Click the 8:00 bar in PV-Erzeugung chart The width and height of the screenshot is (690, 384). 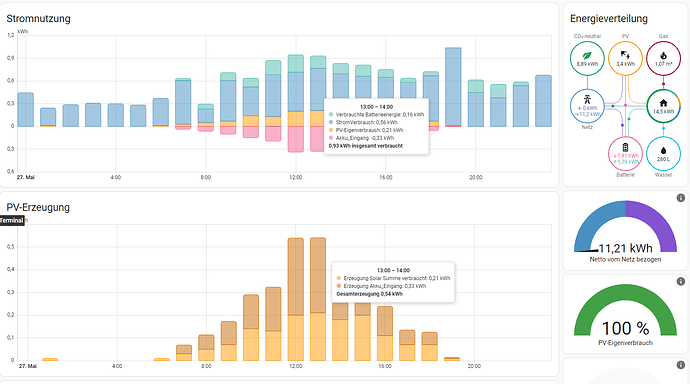206,347
